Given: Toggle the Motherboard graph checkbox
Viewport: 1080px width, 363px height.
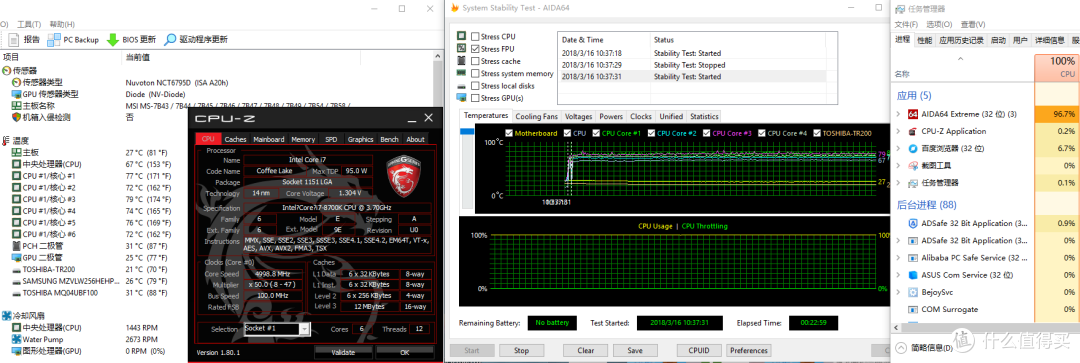Looking at the screenshot, I should click(509, 133).
